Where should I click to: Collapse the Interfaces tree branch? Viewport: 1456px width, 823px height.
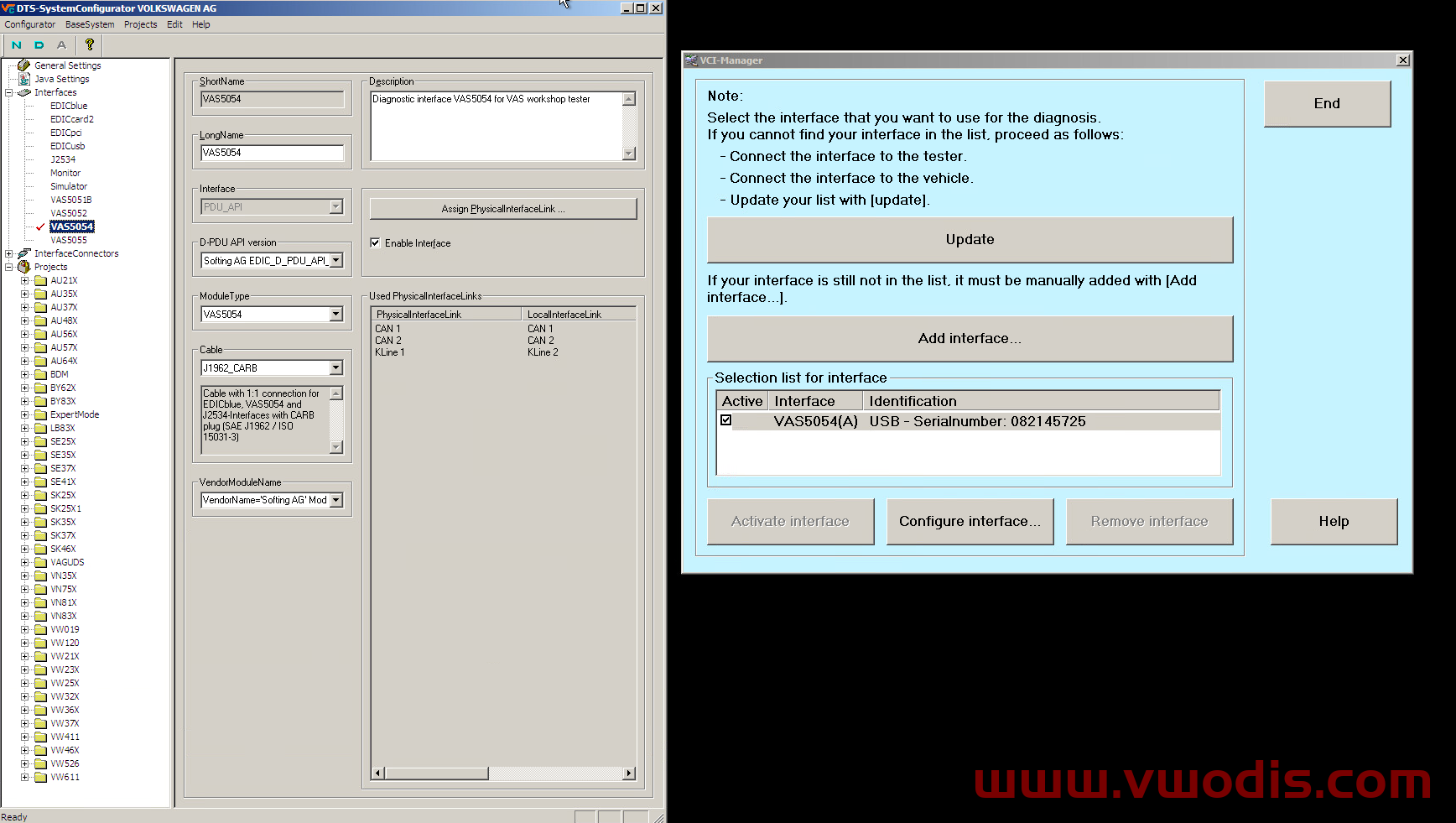[8, 92]
